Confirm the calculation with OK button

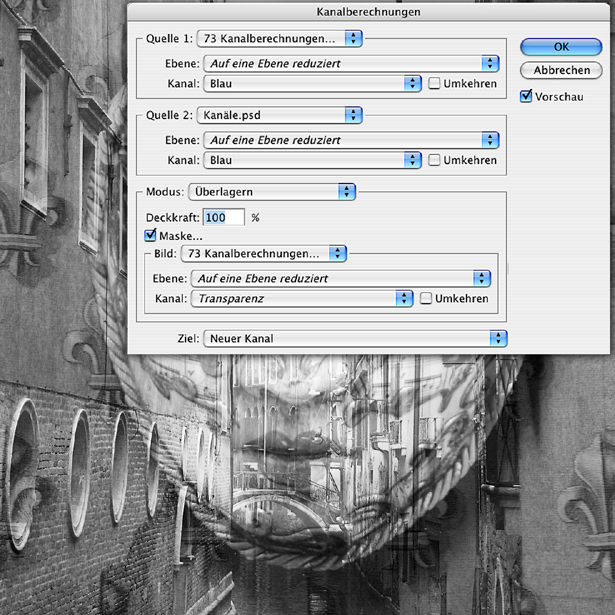[x=561, y=47]
